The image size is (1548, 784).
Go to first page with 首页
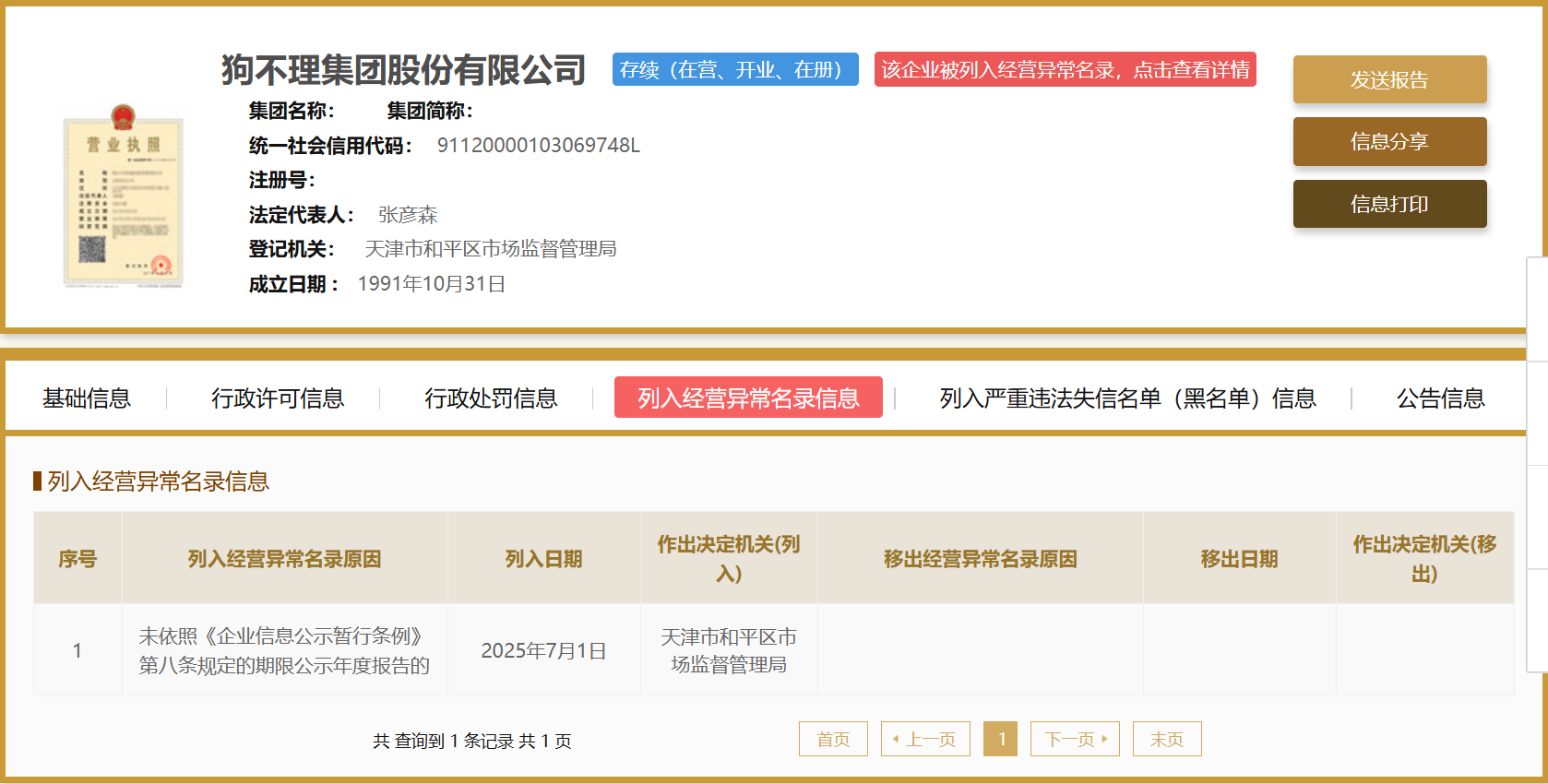click(833, 739)
